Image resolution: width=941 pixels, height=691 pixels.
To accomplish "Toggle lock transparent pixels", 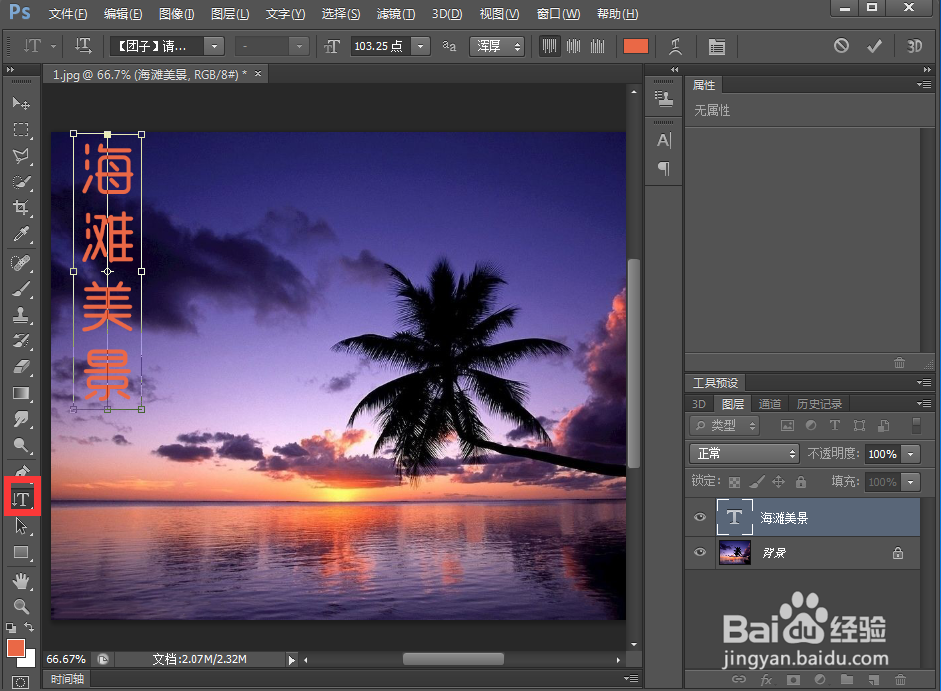I will tap(734, 481).
